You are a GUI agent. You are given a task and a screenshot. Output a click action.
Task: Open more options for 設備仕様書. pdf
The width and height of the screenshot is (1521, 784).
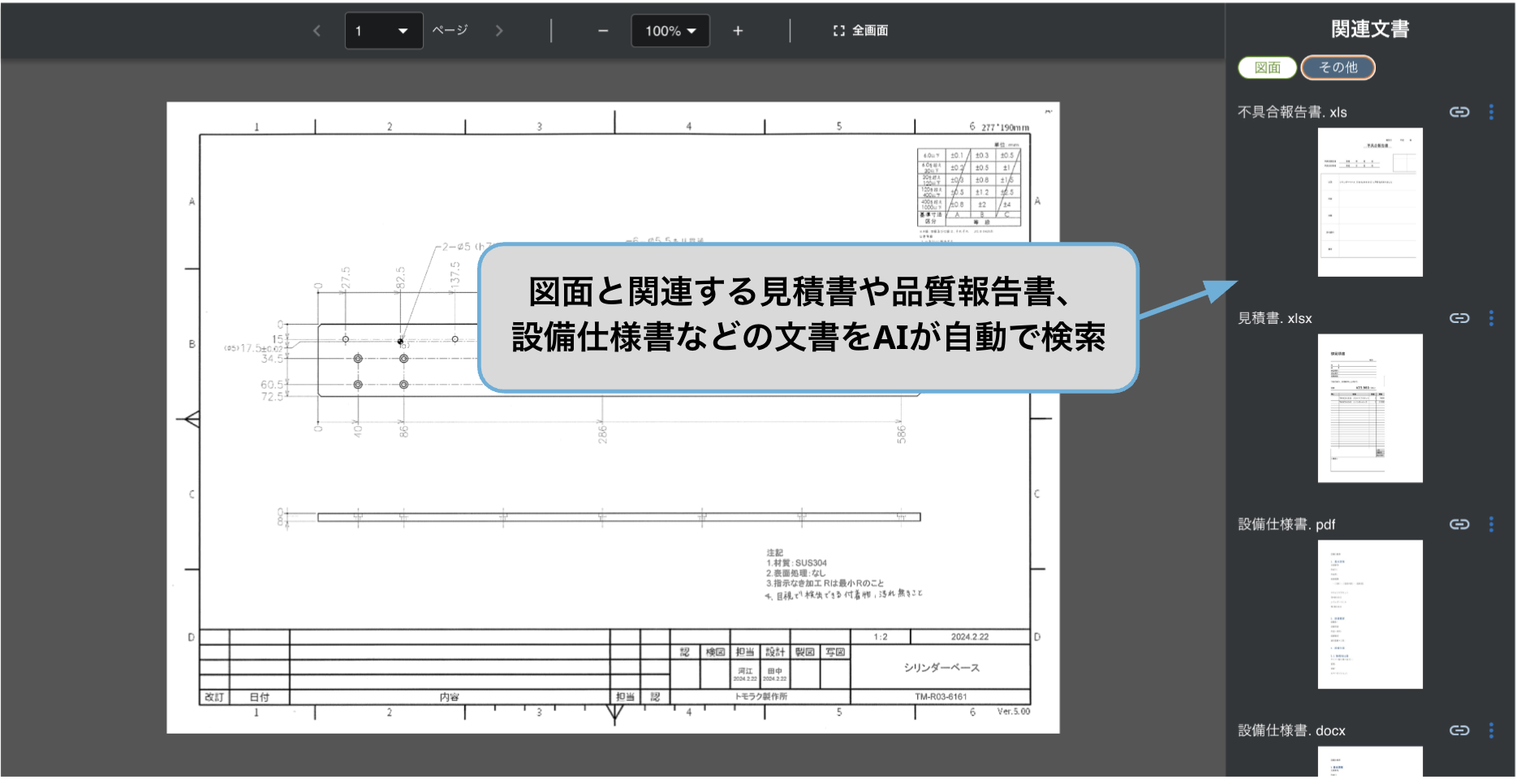1491,524
